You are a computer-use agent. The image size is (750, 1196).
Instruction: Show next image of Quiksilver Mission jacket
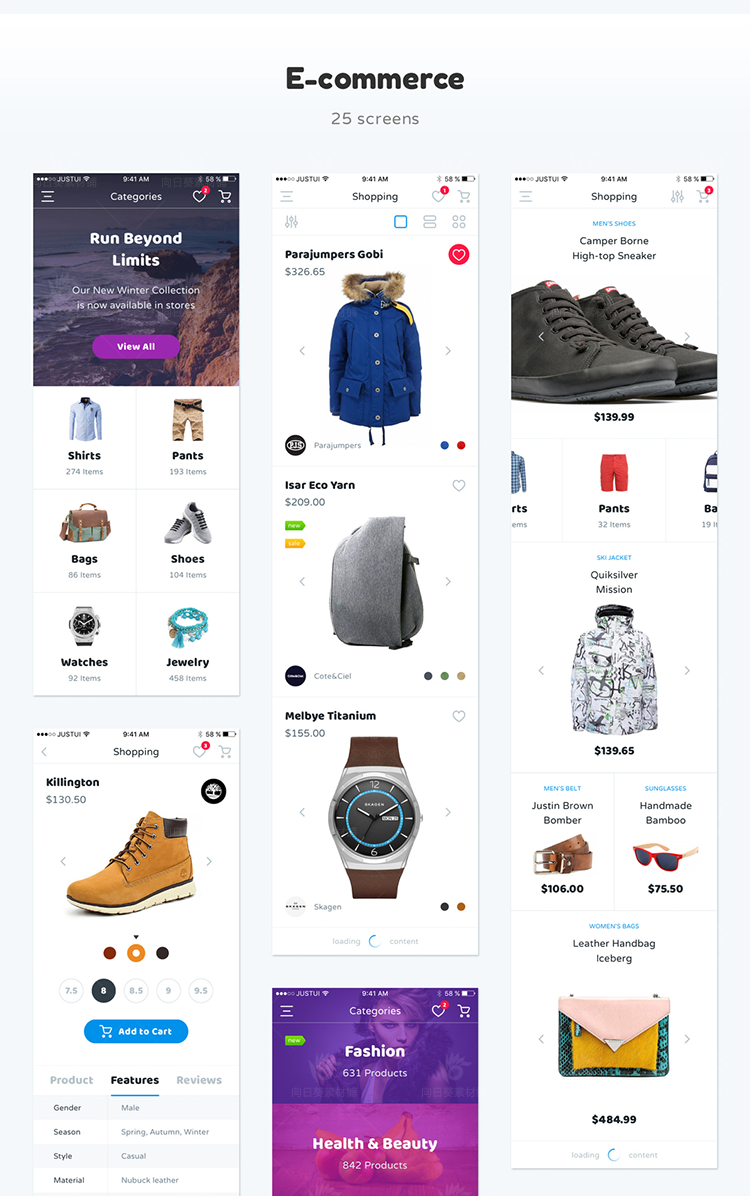[687, 670]
